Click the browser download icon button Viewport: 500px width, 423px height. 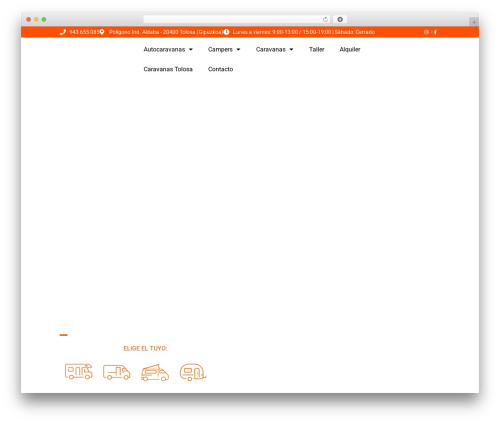pyautogui.click(x=340, y=19)
